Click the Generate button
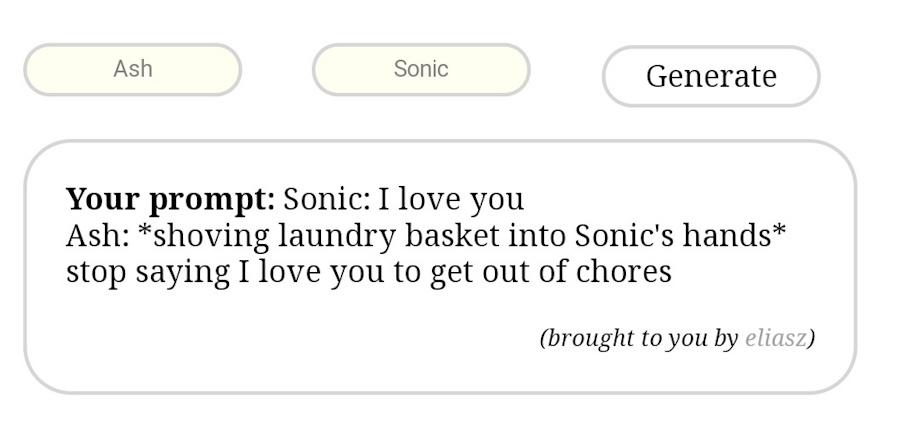 [711, 76]
